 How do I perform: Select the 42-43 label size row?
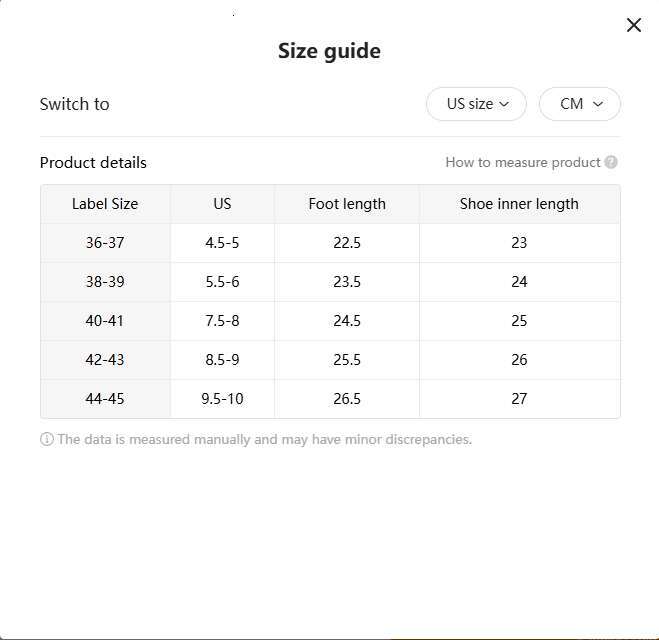[105, 360]
